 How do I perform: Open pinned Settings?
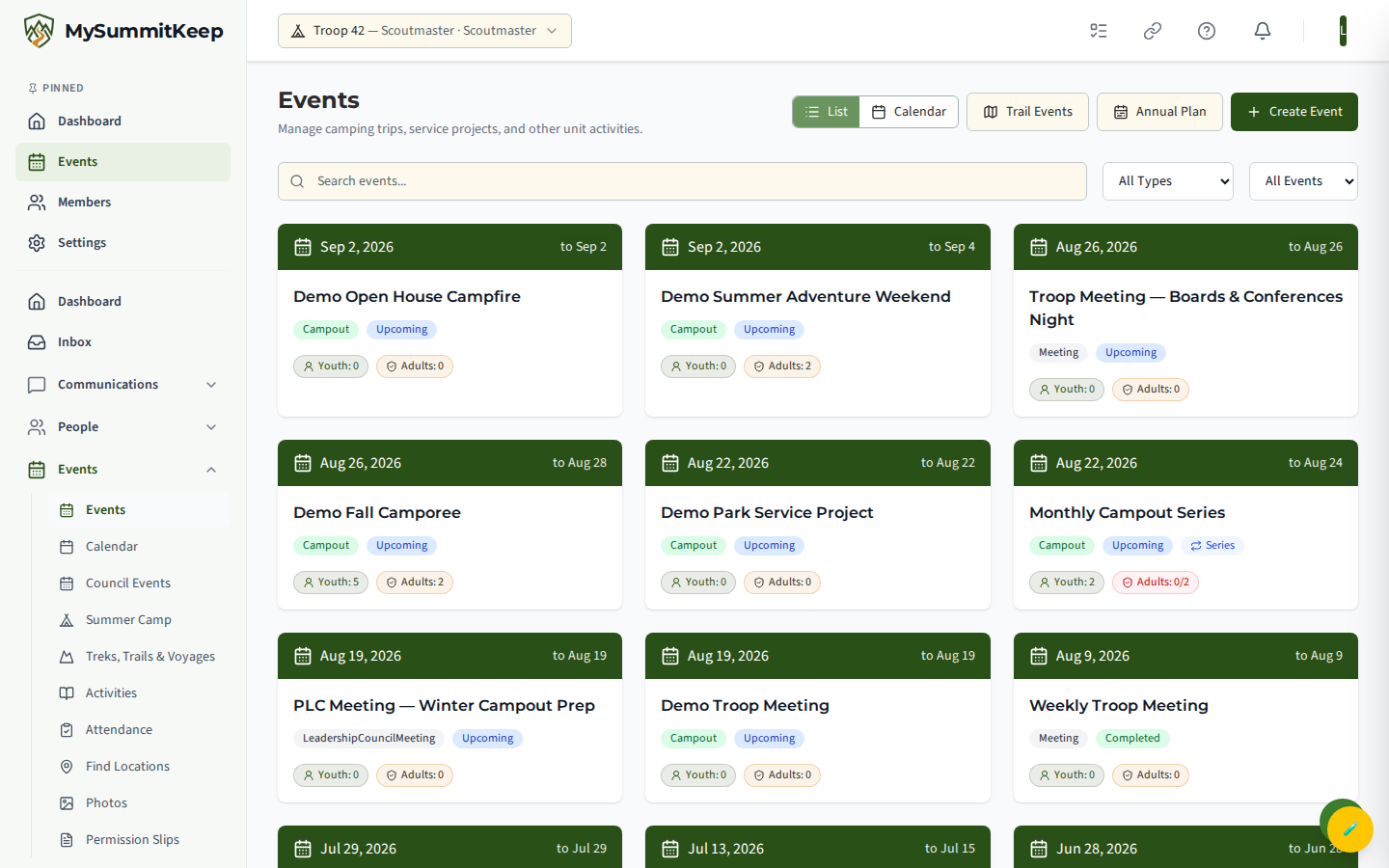click(x=123, y=243)
